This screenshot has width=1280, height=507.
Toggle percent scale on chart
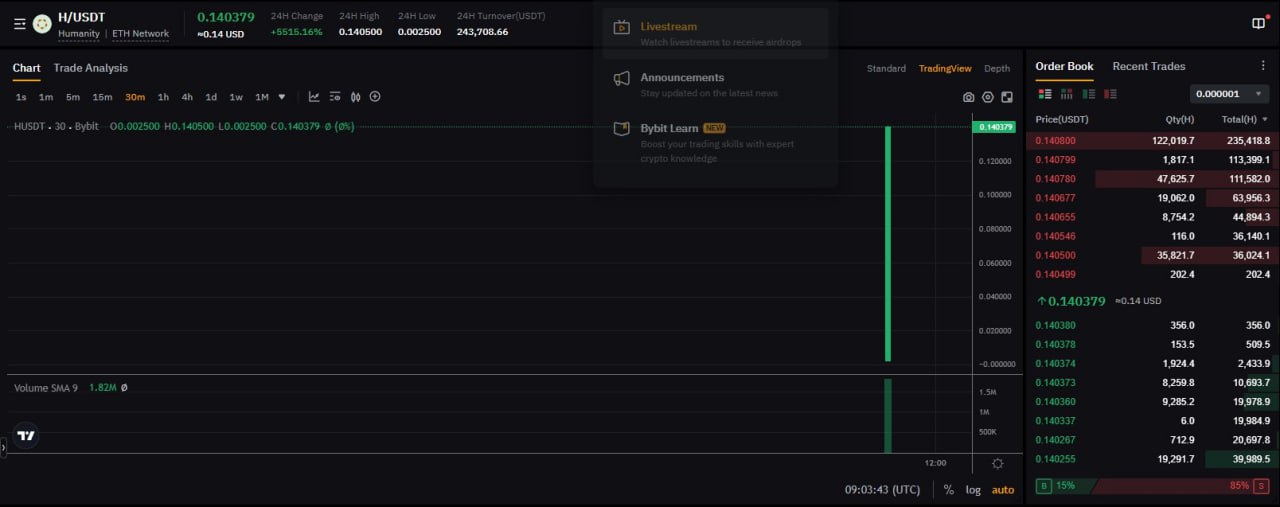[x=948, y=490]
